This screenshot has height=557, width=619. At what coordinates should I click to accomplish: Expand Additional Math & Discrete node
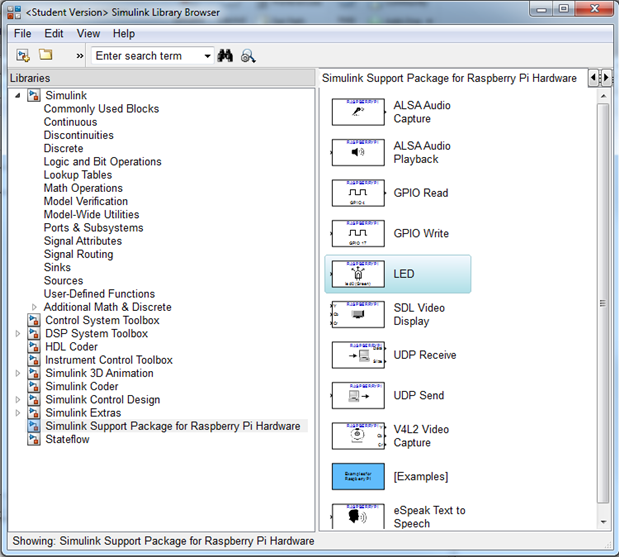pos(34,307)
